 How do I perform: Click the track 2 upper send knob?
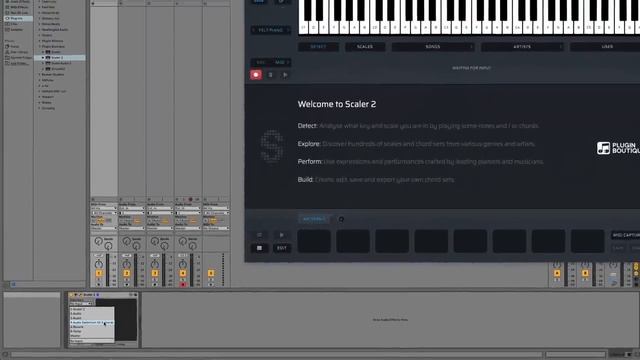pos(127,241)
